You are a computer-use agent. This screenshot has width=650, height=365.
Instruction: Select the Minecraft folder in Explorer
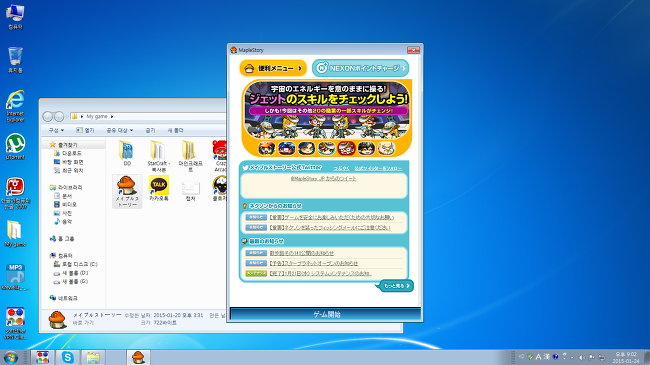(x=190, y=156)
